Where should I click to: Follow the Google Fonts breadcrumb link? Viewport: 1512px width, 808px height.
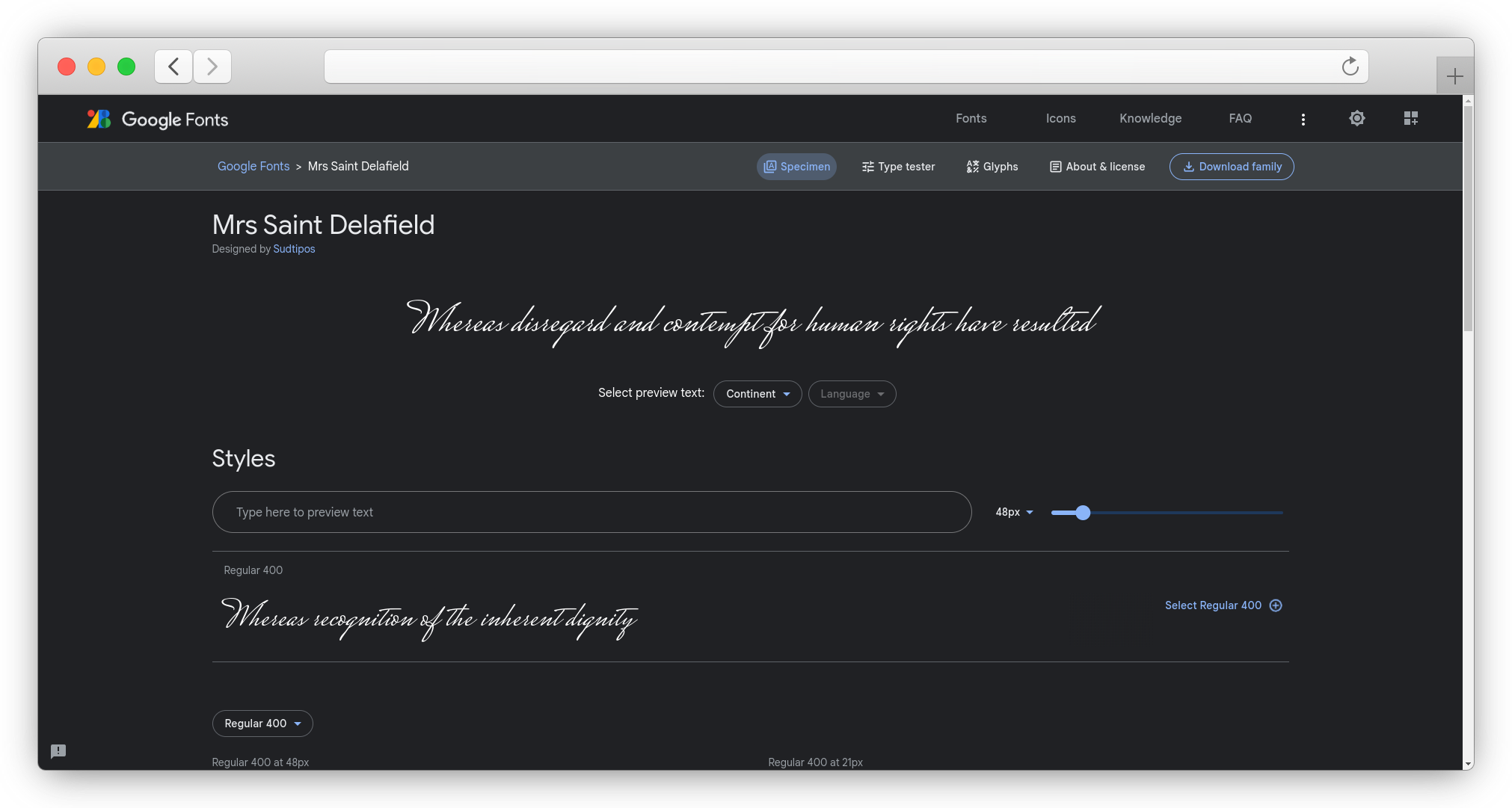point(253,166)
